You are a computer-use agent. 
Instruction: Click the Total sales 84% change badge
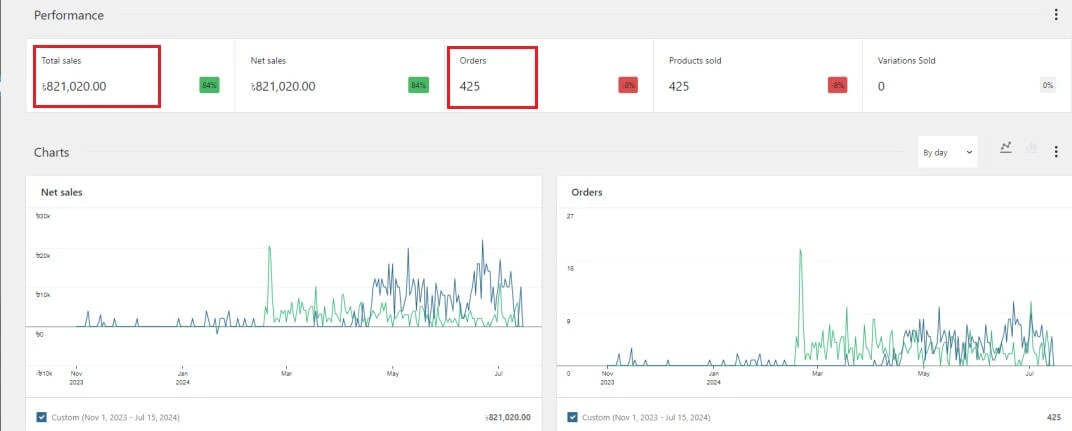[x=209, y=86]
